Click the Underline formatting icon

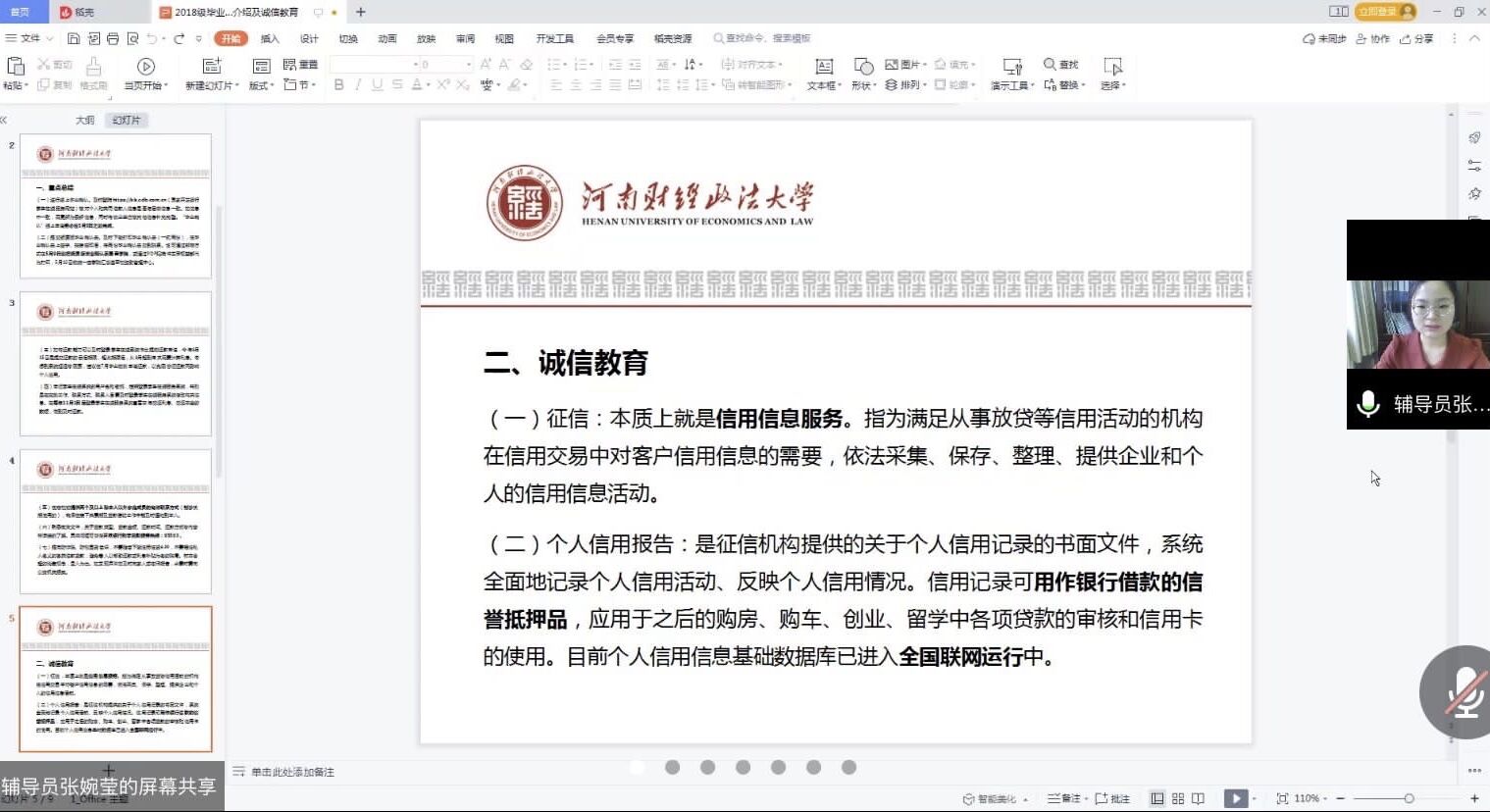click(x=377, y=85)
